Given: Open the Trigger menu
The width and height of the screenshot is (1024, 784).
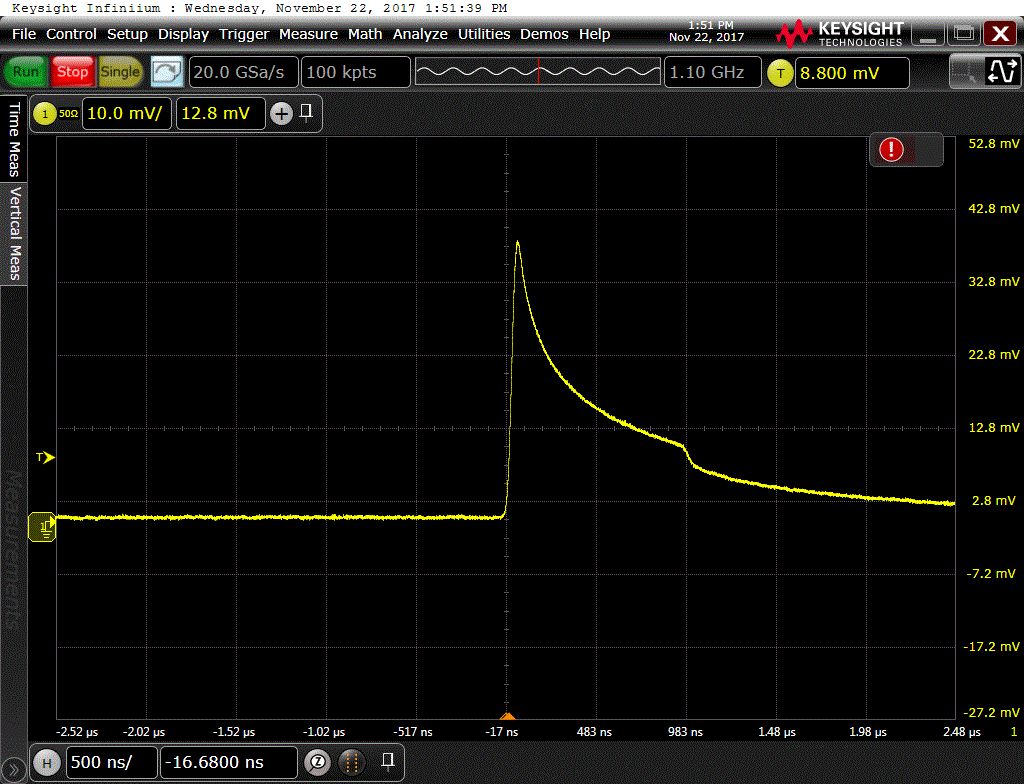Looking at the screenshot, I should [x=244, y=34].
